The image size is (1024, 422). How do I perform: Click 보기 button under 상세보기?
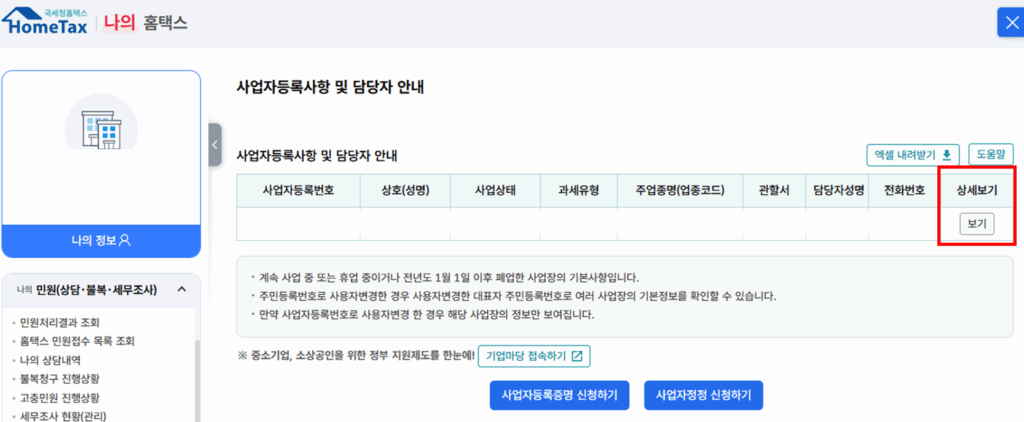coord(976,224)
